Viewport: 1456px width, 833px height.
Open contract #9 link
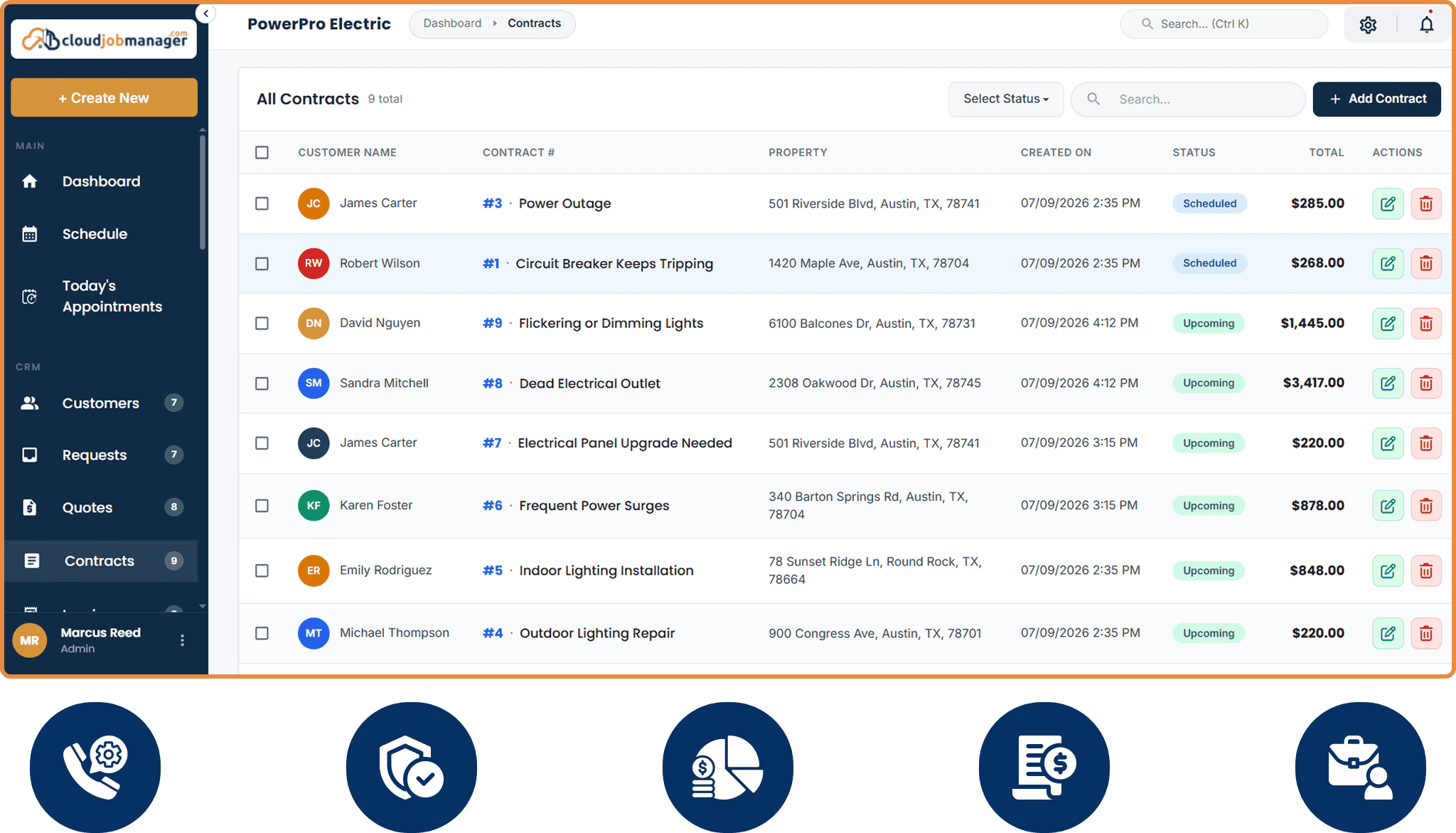point(492,324)
